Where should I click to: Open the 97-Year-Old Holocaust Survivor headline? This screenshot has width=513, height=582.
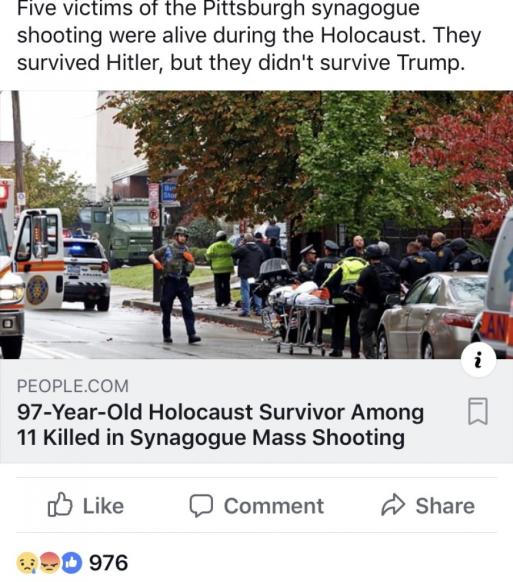220,425
